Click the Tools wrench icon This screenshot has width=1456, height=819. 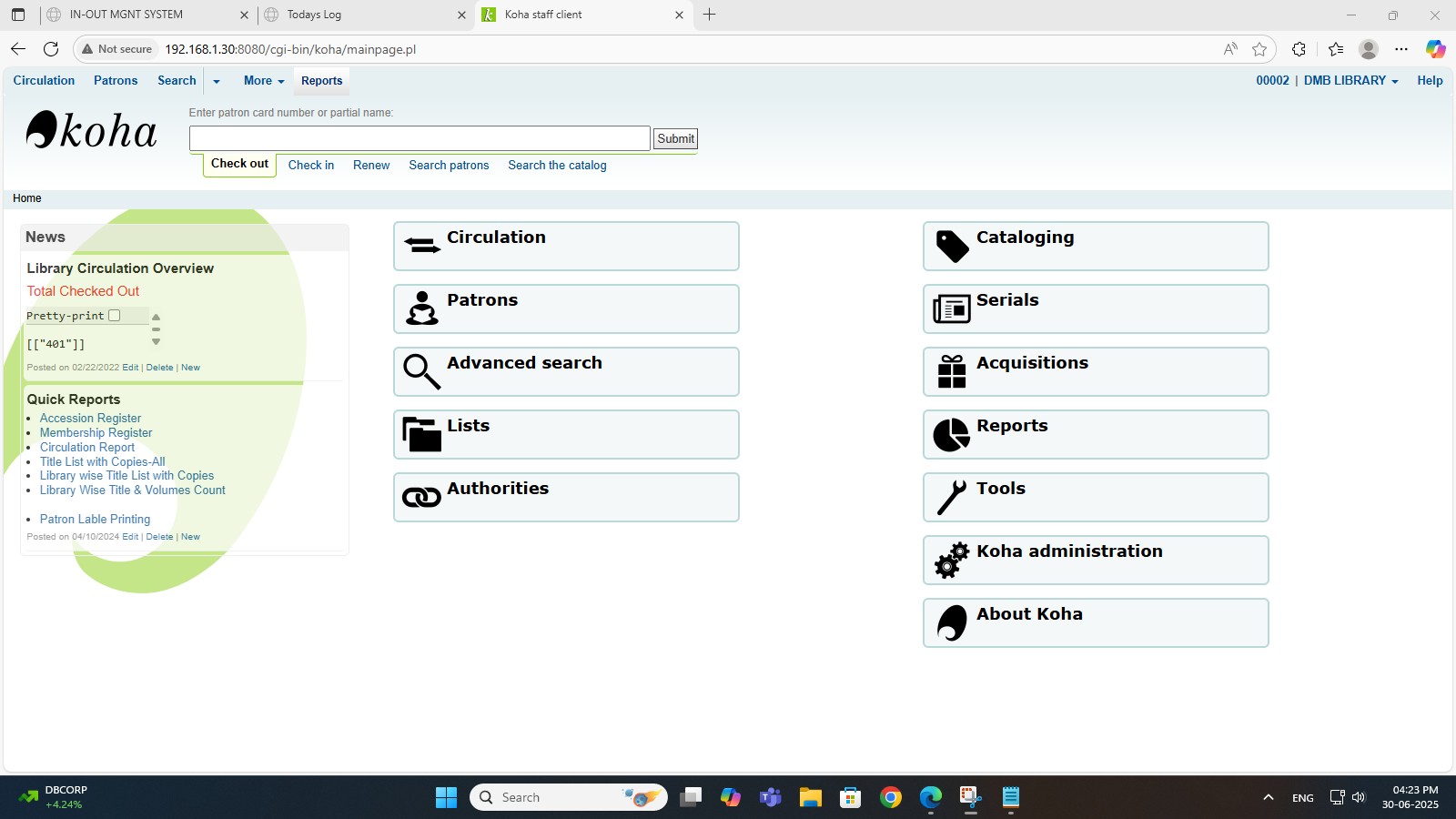(952, 497)
